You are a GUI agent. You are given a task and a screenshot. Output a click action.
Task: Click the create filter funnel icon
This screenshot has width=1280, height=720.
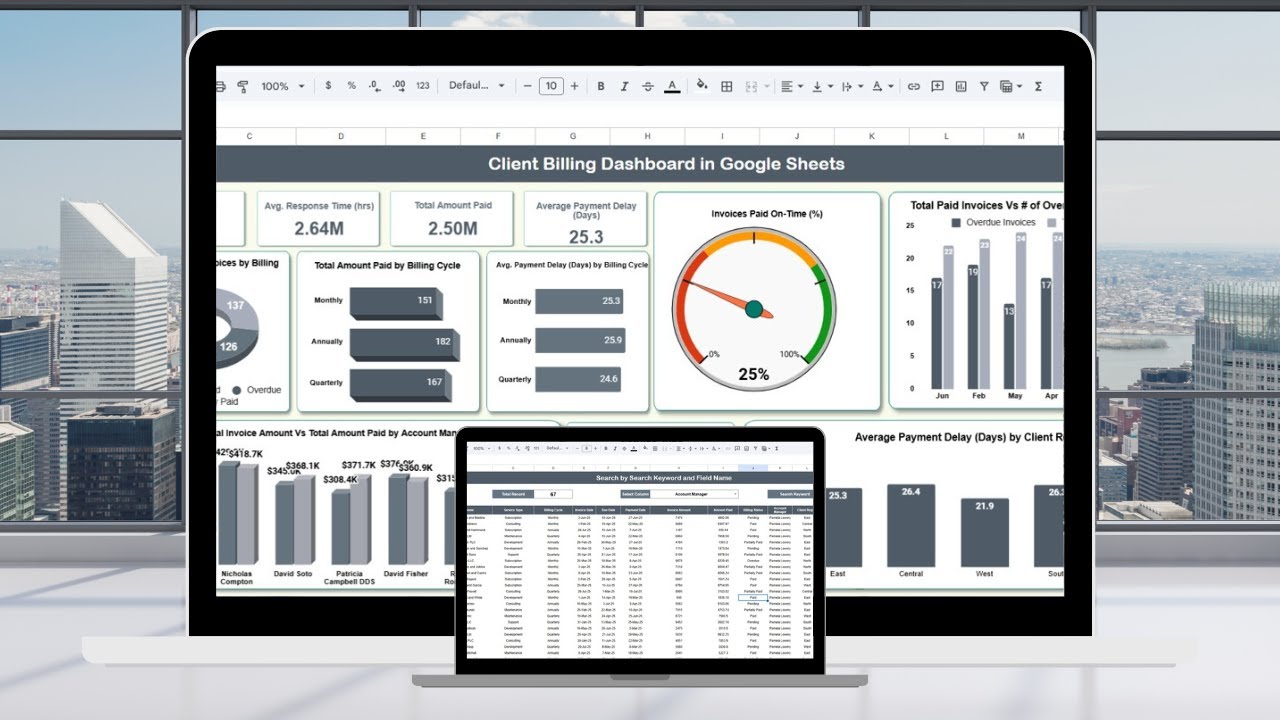[x=984, y=86]
